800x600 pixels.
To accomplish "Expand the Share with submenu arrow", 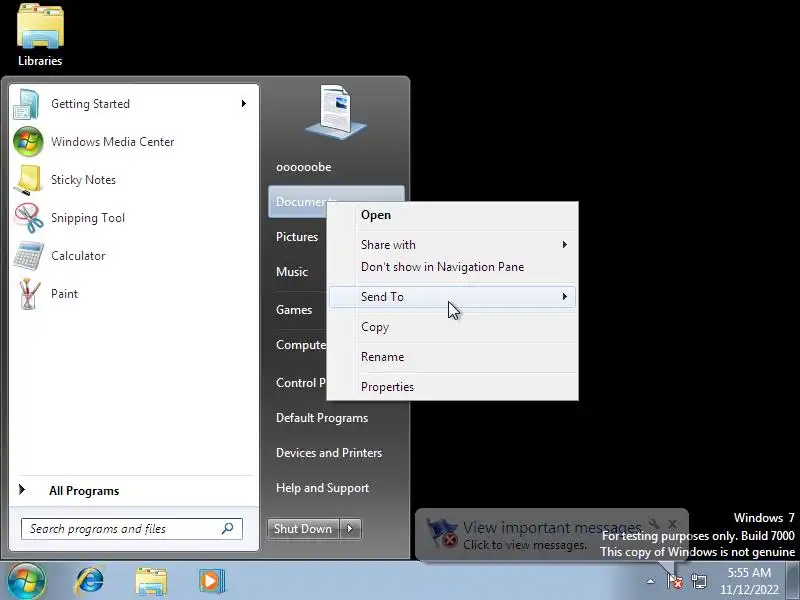I will point(564,244).
